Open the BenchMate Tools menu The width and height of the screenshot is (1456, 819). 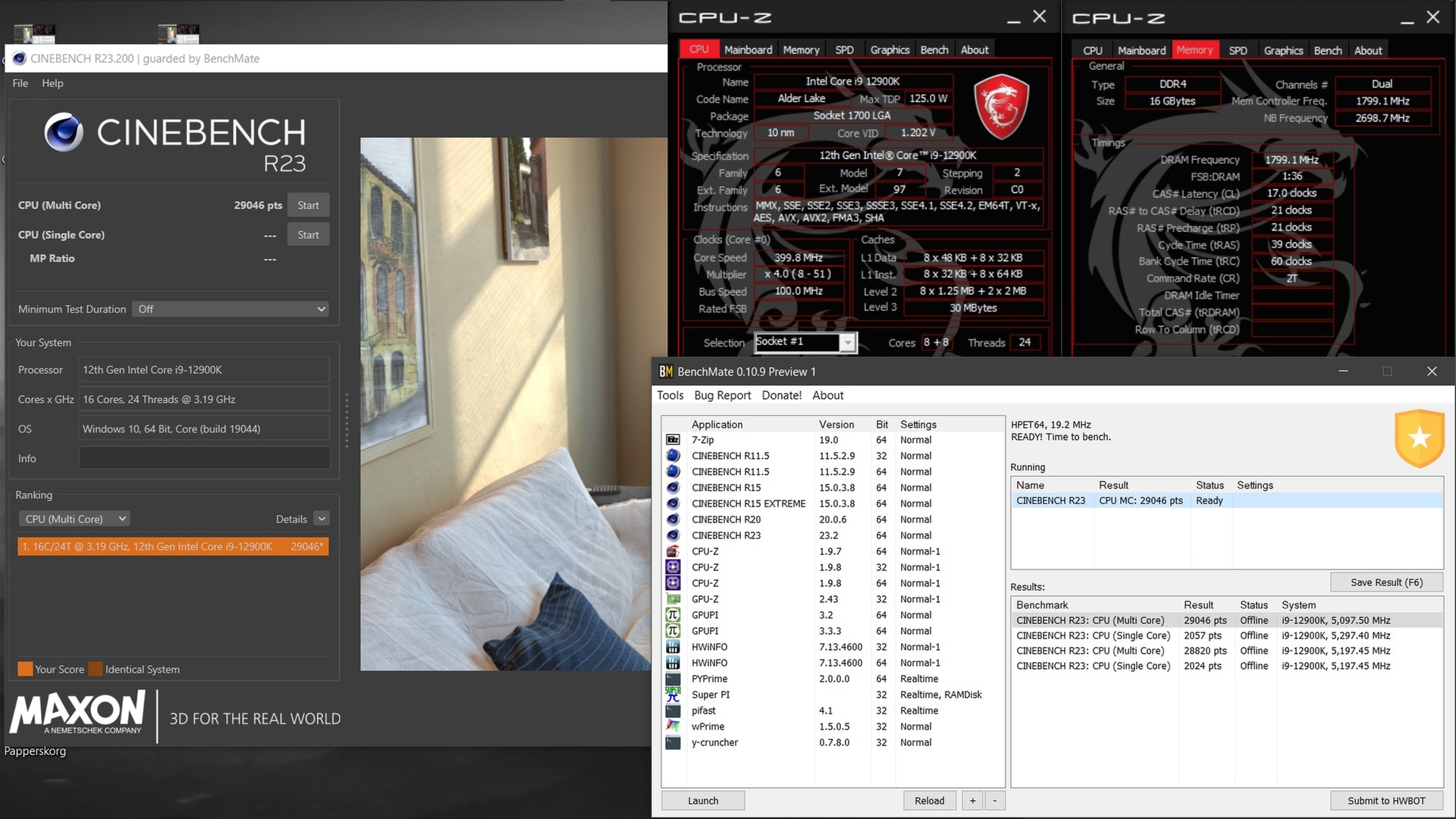coord(670,395)
